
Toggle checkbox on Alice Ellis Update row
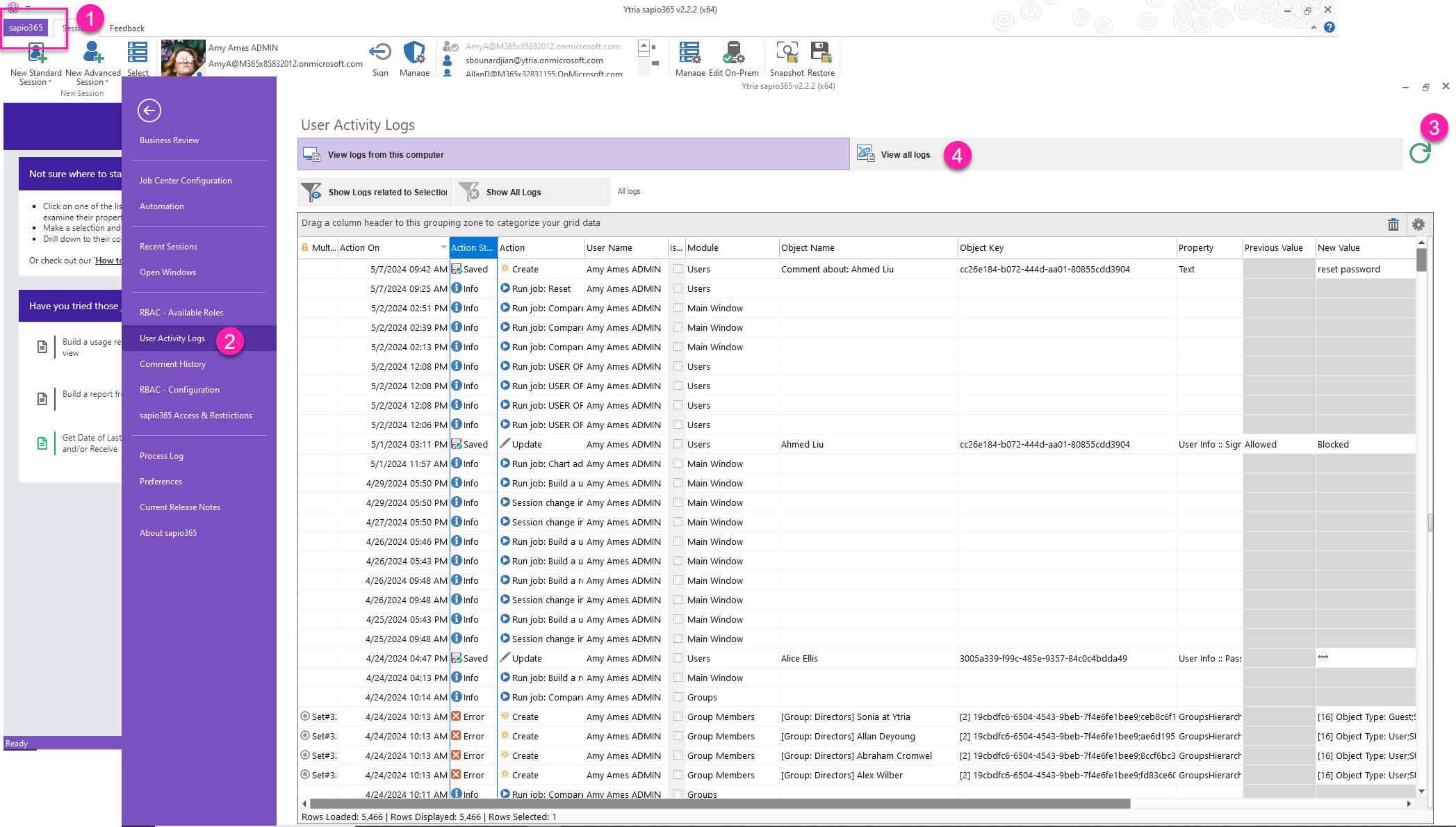[x=678, y=657]
